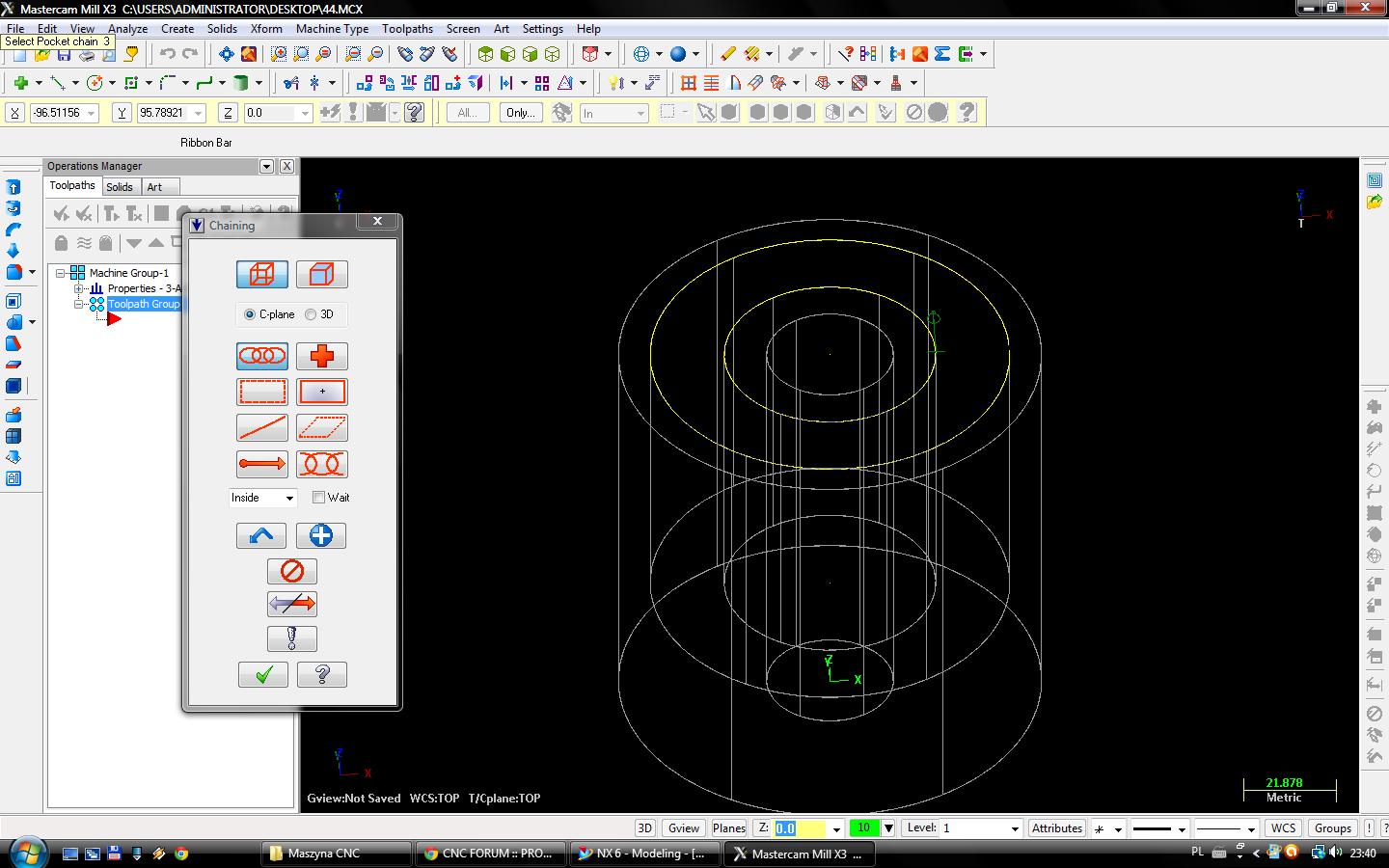1389x868 pixels.
Task: Open the WCS button in status bar
Action: click(1283, 827)
